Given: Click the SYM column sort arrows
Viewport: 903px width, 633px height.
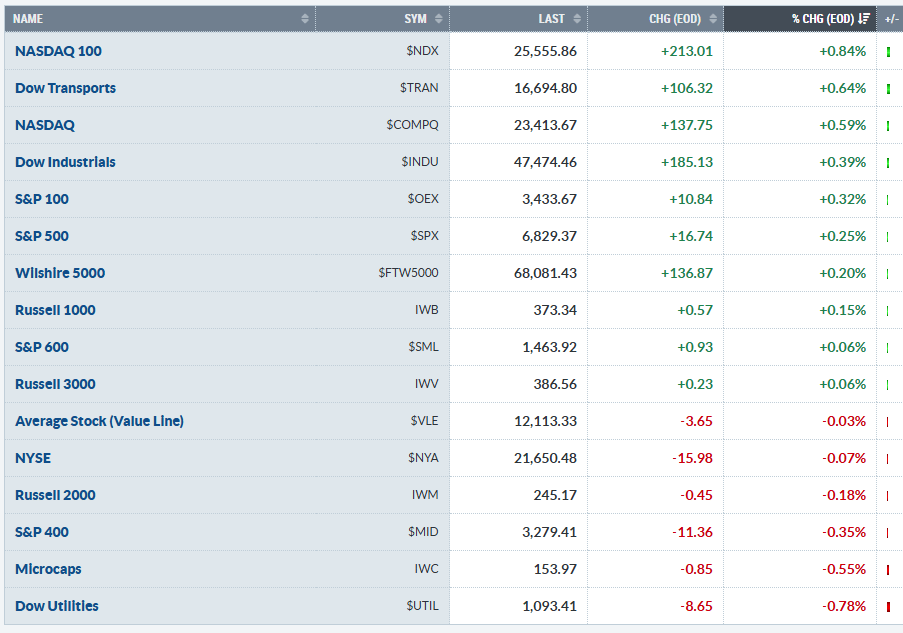Looking at the screenshot, I should tap(439, 18).
